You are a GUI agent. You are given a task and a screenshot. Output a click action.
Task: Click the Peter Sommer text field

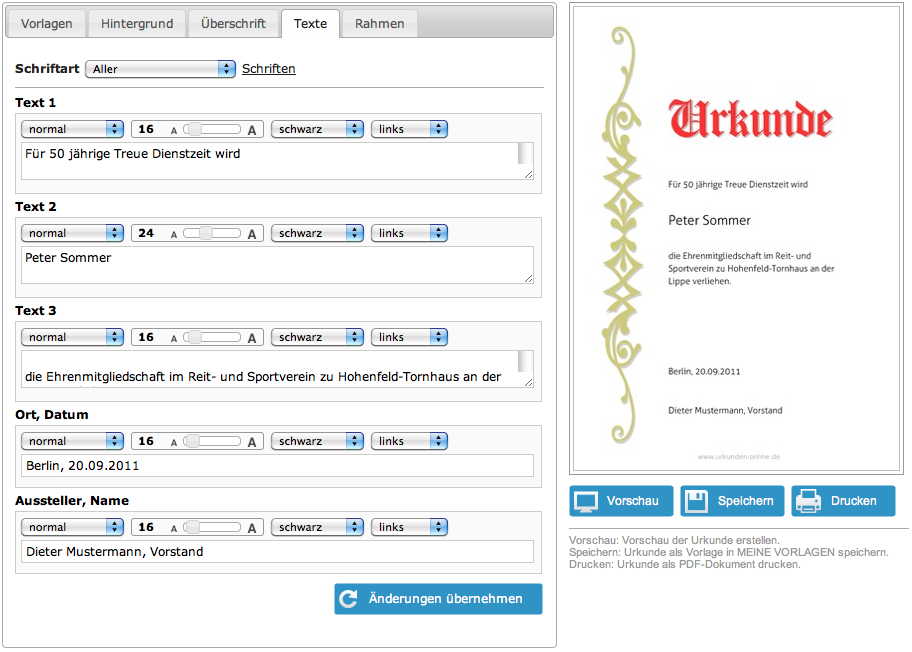pos(277,265)
